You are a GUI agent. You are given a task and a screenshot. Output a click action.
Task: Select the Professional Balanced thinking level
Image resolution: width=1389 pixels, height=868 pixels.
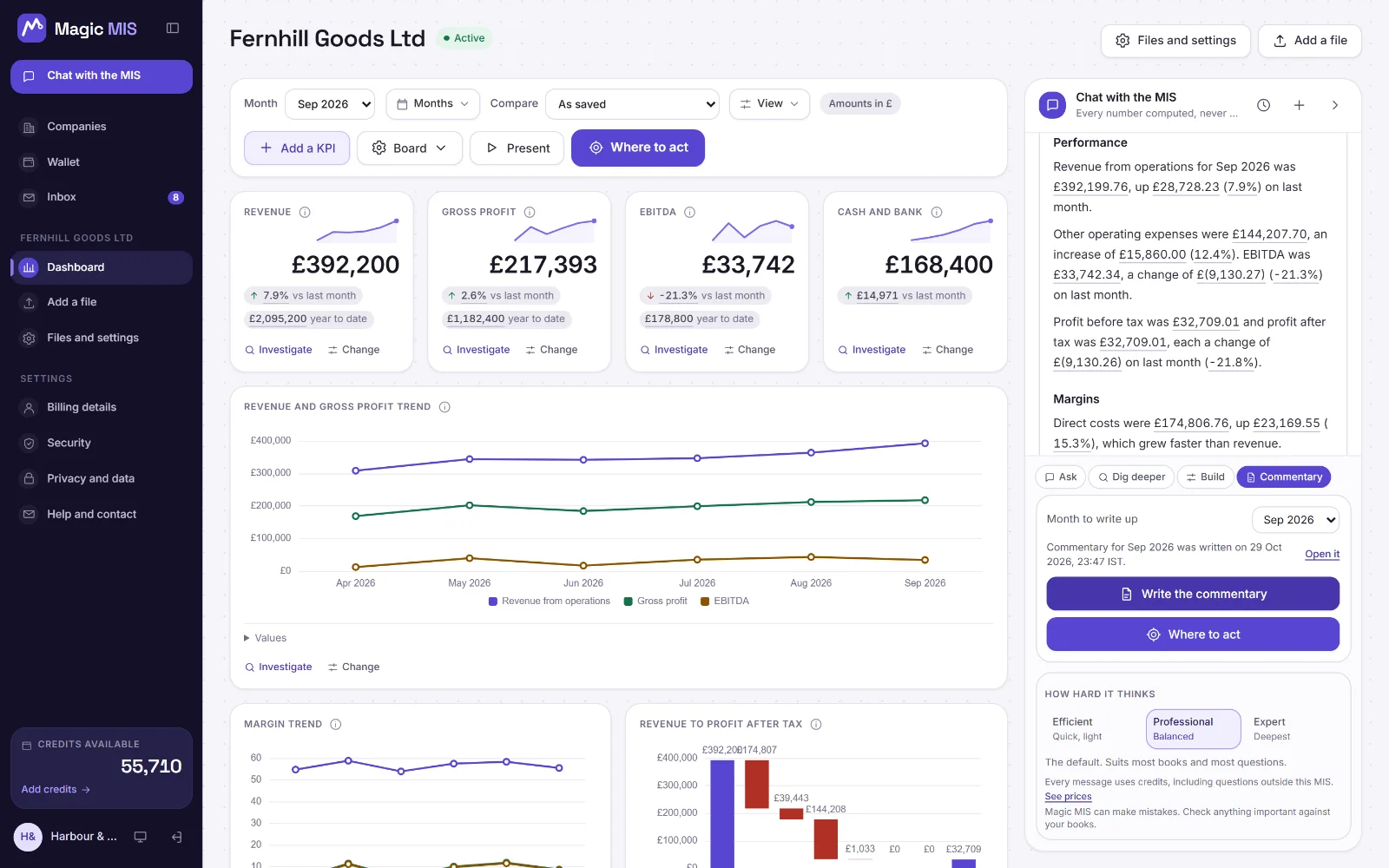[x=1193, y=729]
